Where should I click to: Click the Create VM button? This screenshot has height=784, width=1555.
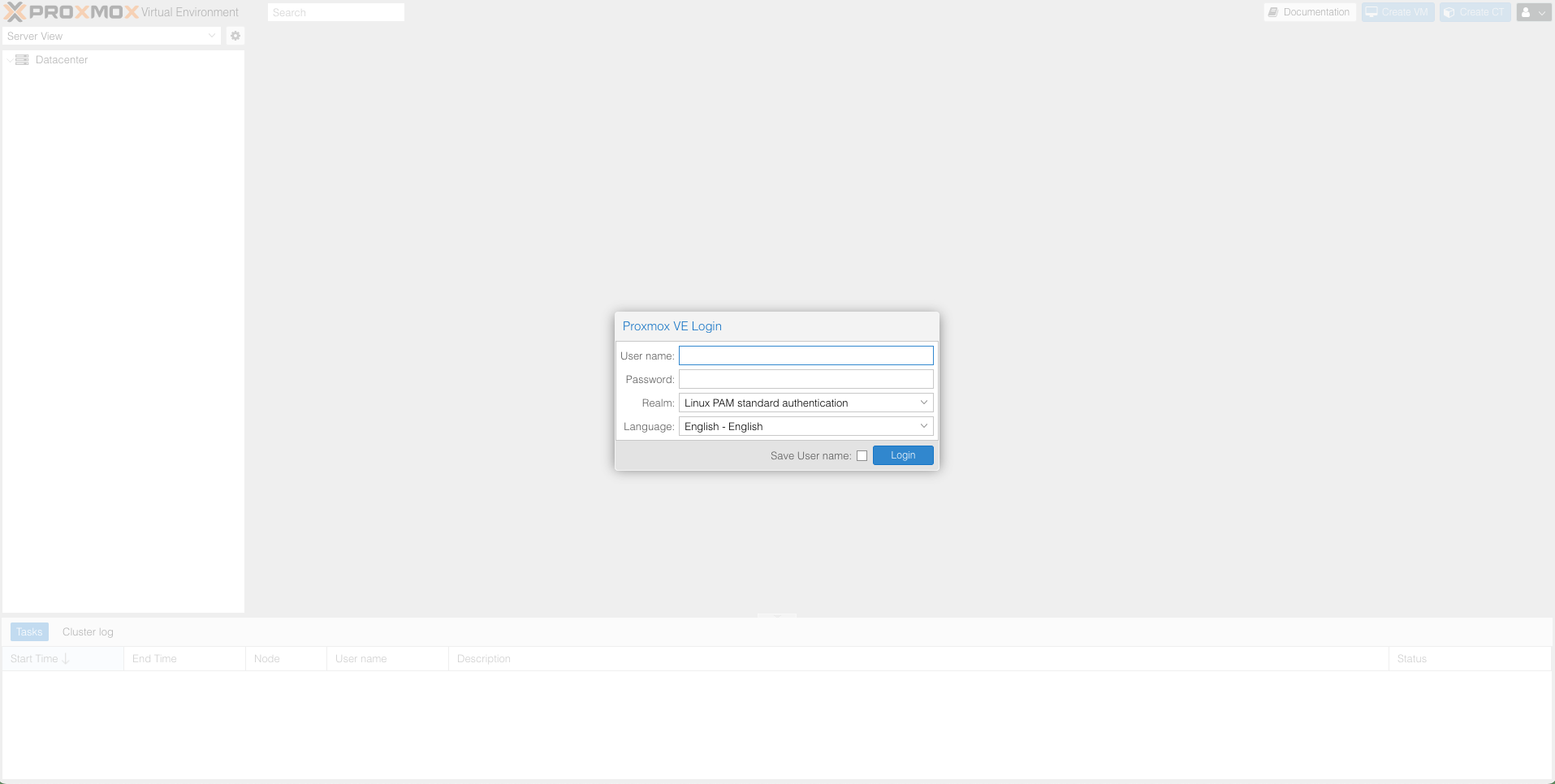(x=1397, y=12)
